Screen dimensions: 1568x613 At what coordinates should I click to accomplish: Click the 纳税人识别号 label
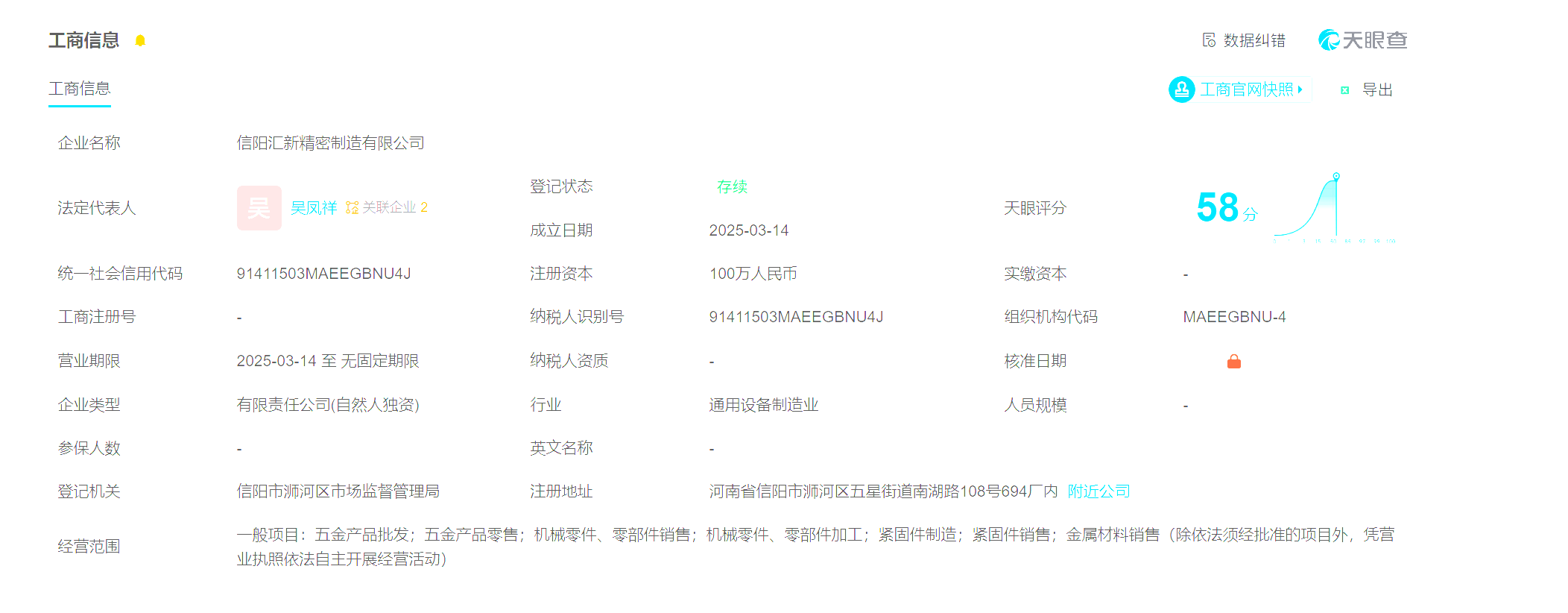(577, 317)
